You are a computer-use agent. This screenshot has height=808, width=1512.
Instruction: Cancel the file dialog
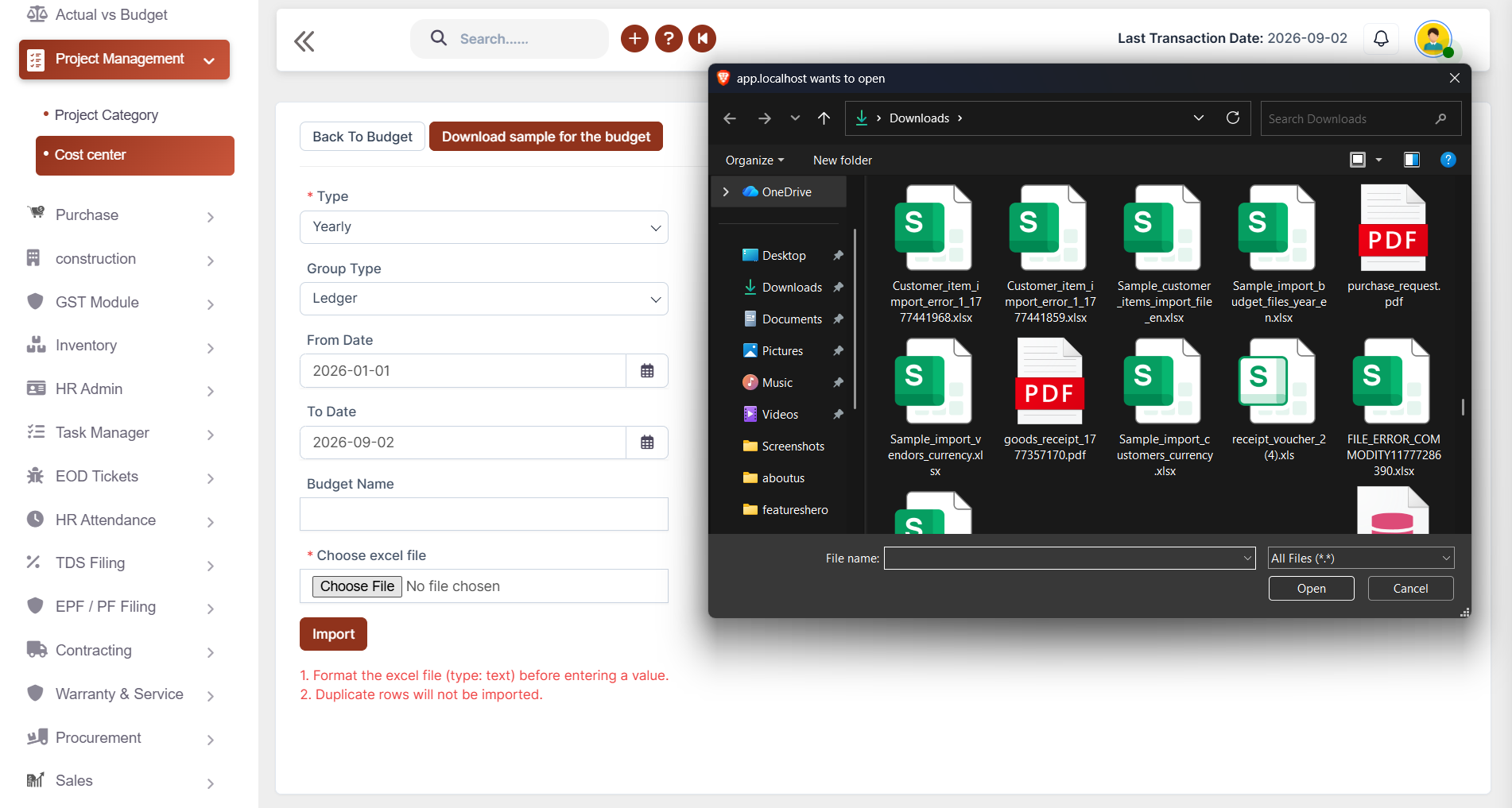[1411, 589]
